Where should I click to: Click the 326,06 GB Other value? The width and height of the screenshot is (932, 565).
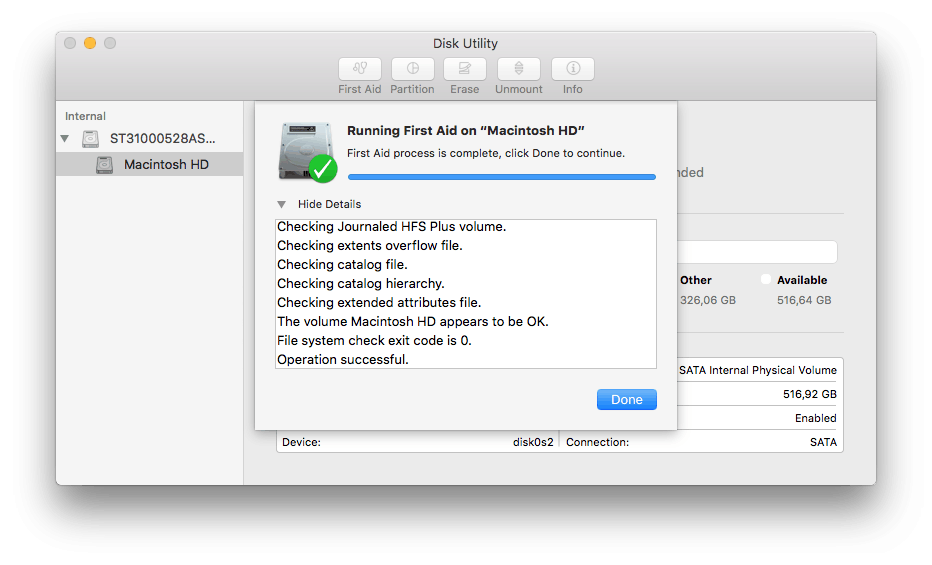coord(708,301)
